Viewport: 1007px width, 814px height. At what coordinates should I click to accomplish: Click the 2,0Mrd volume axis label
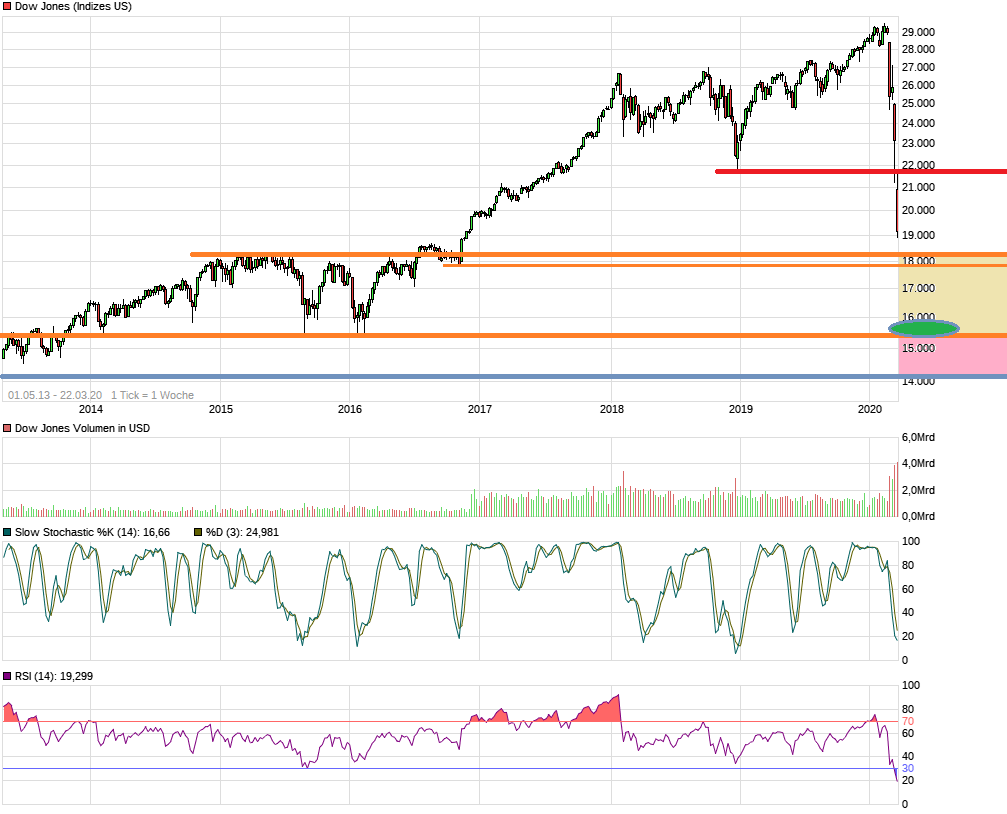(x=918, y=490)
